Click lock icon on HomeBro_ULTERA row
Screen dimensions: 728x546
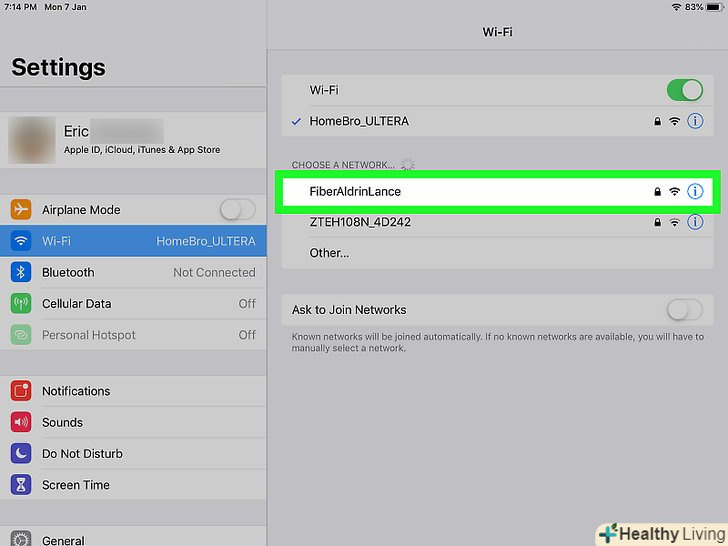tap(657, 121)
